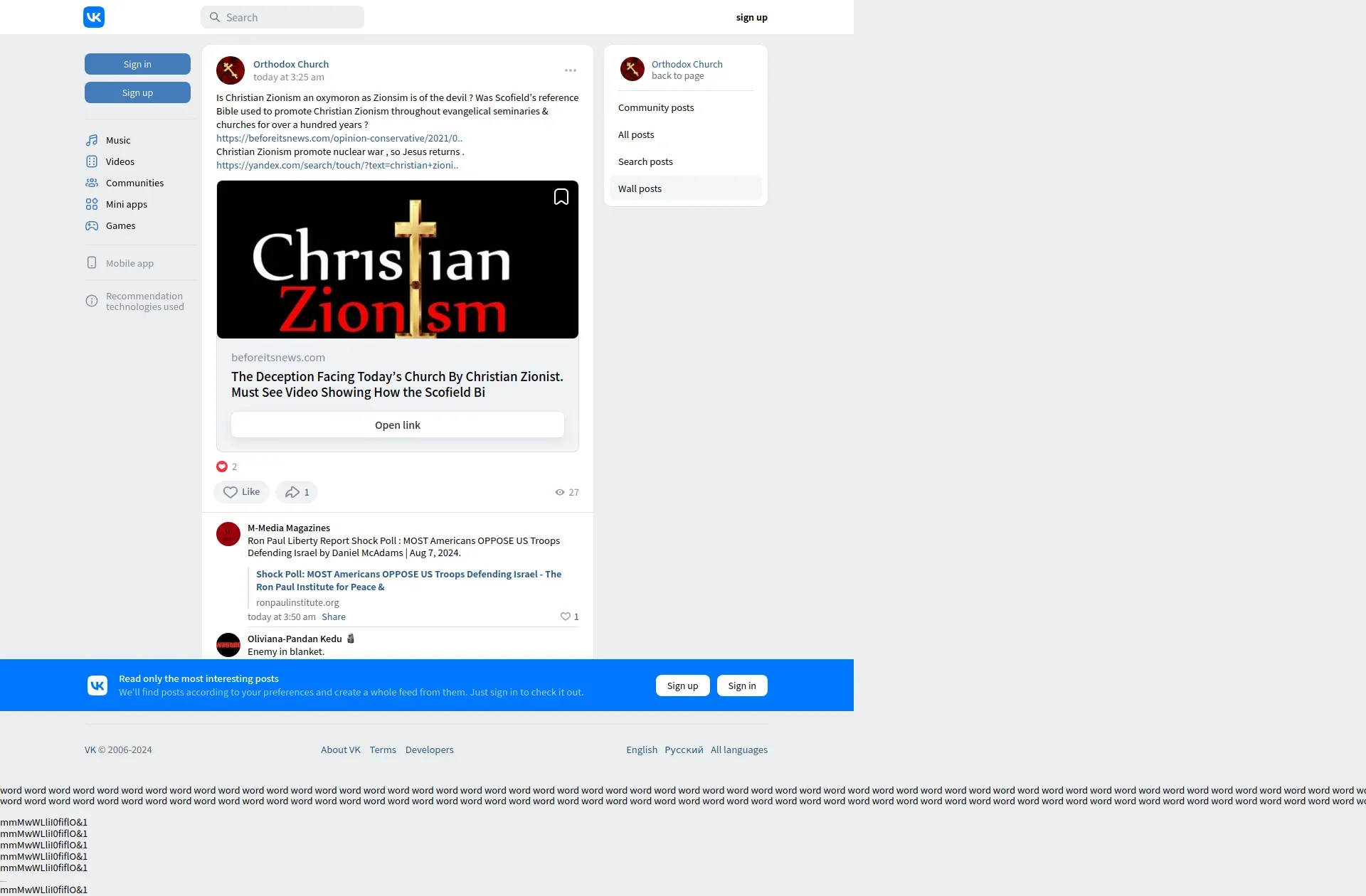Open the Mini apps icon
1366x896 pixels.
tap(92, 204)
